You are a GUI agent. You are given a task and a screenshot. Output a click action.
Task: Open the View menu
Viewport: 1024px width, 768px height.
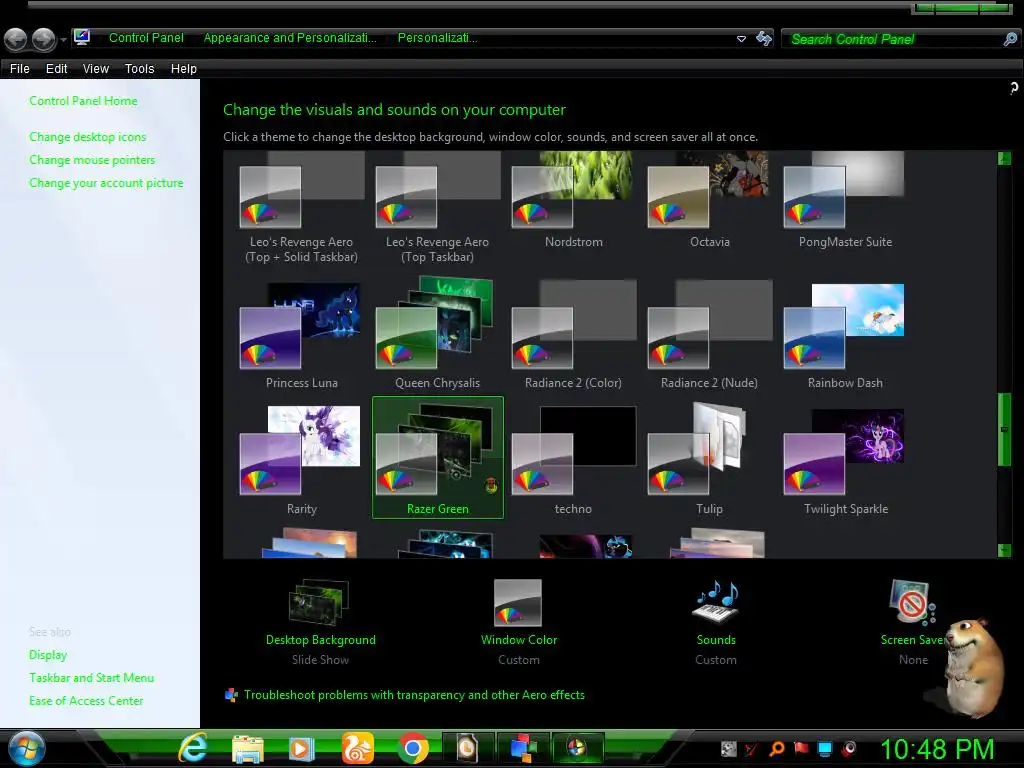coord(95,69)
